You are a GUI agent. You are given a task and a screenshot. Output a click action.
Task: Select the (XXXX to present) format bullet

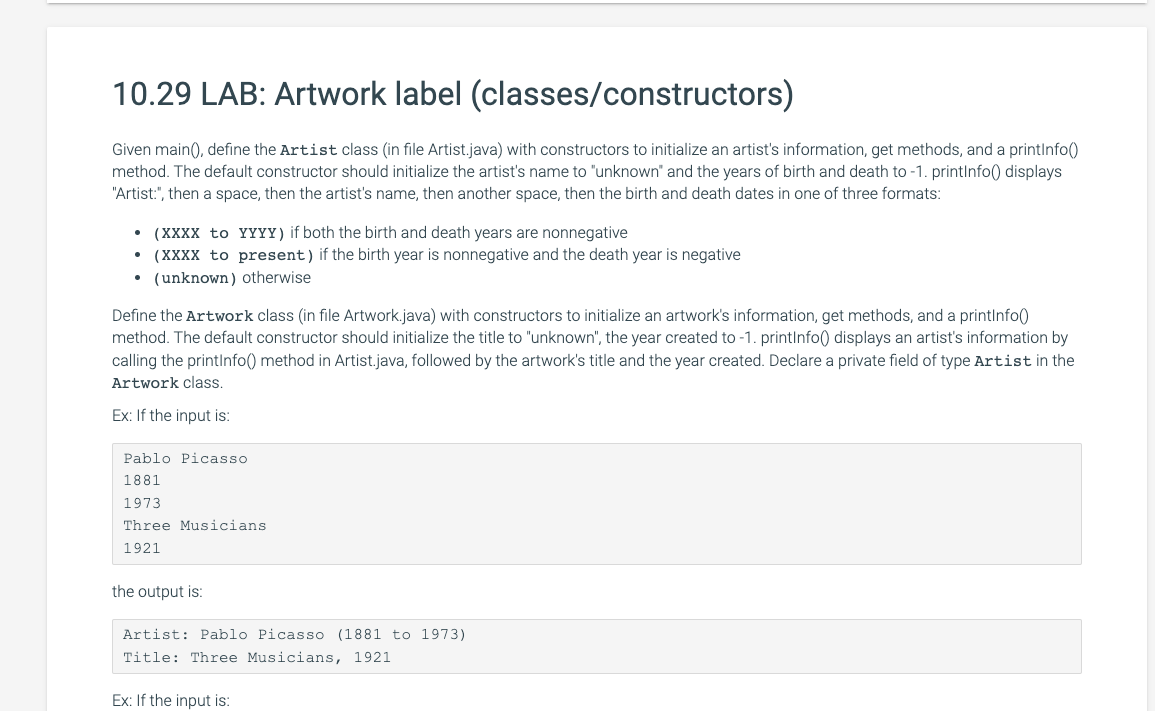pos(446,255)
